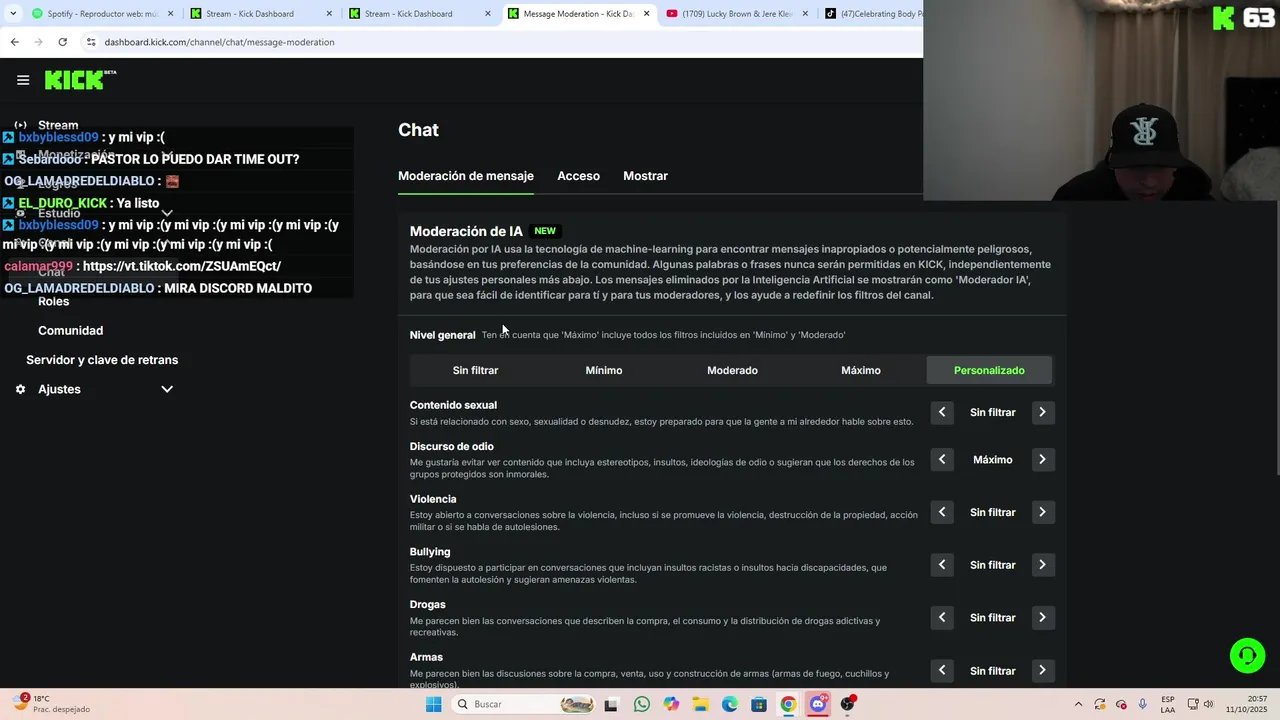Switch to first Stream - Kick Dashboard tab
This screenshot has width=1280, height=720.
pyautogui.click(x=262, y=14)
